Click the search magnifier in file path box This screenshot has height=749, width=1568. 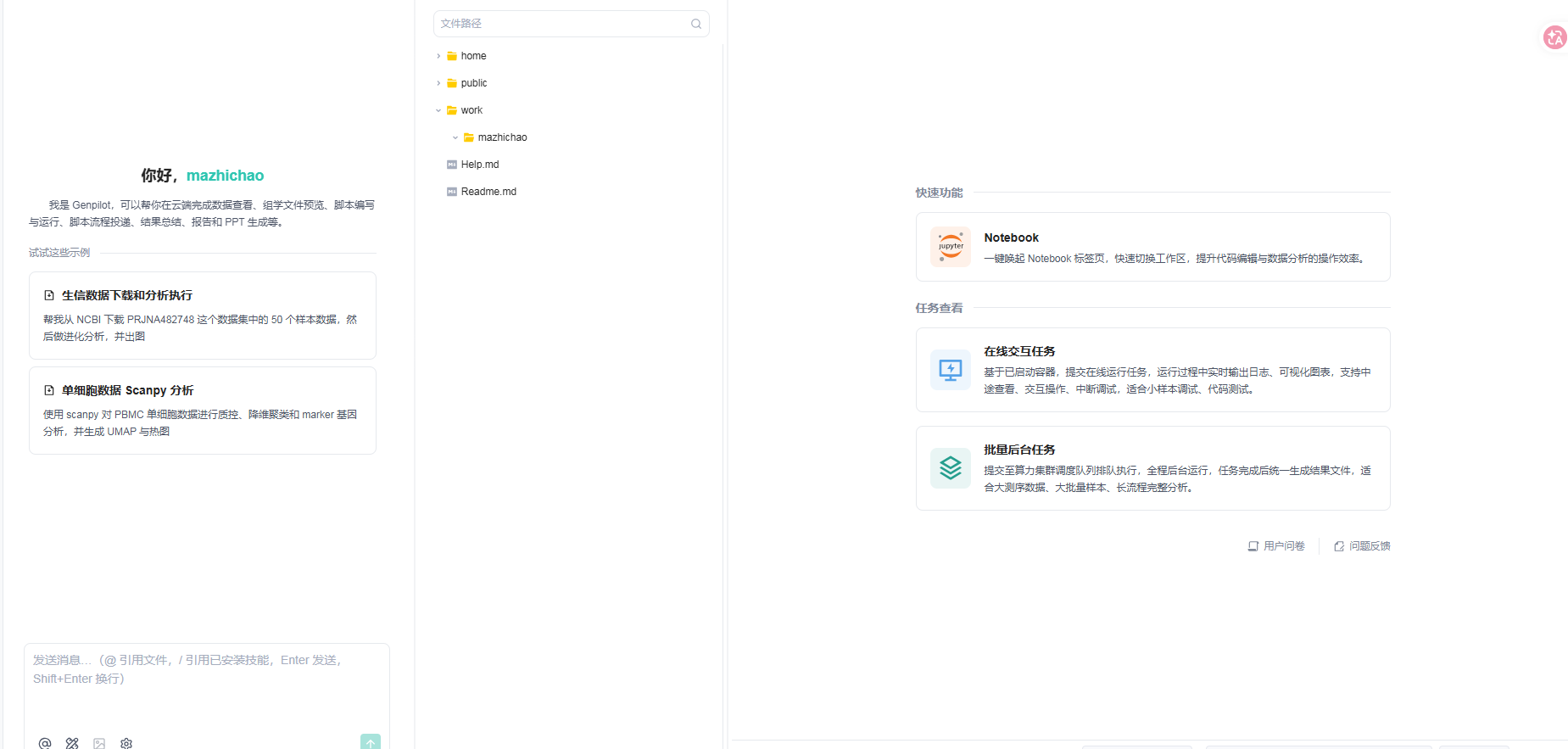pyautogui.click(x=696, y=24)
